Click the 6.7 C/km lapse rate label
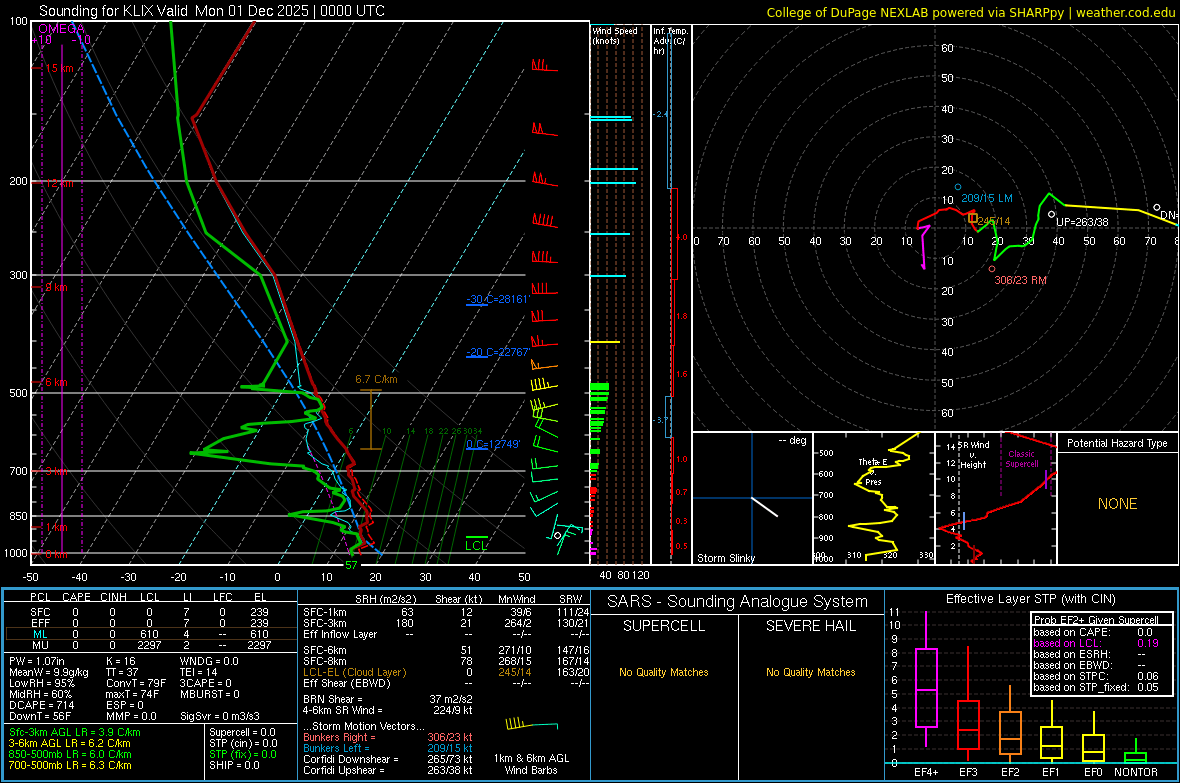 (x=376, y=379)
